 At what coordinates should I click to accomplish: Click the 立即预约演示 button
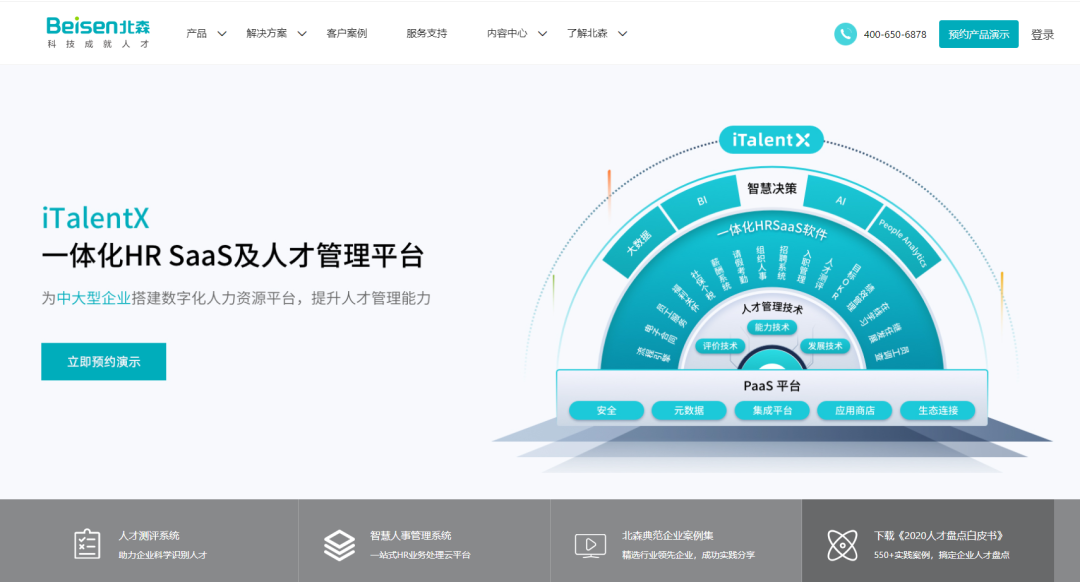(x=103, y=362)
